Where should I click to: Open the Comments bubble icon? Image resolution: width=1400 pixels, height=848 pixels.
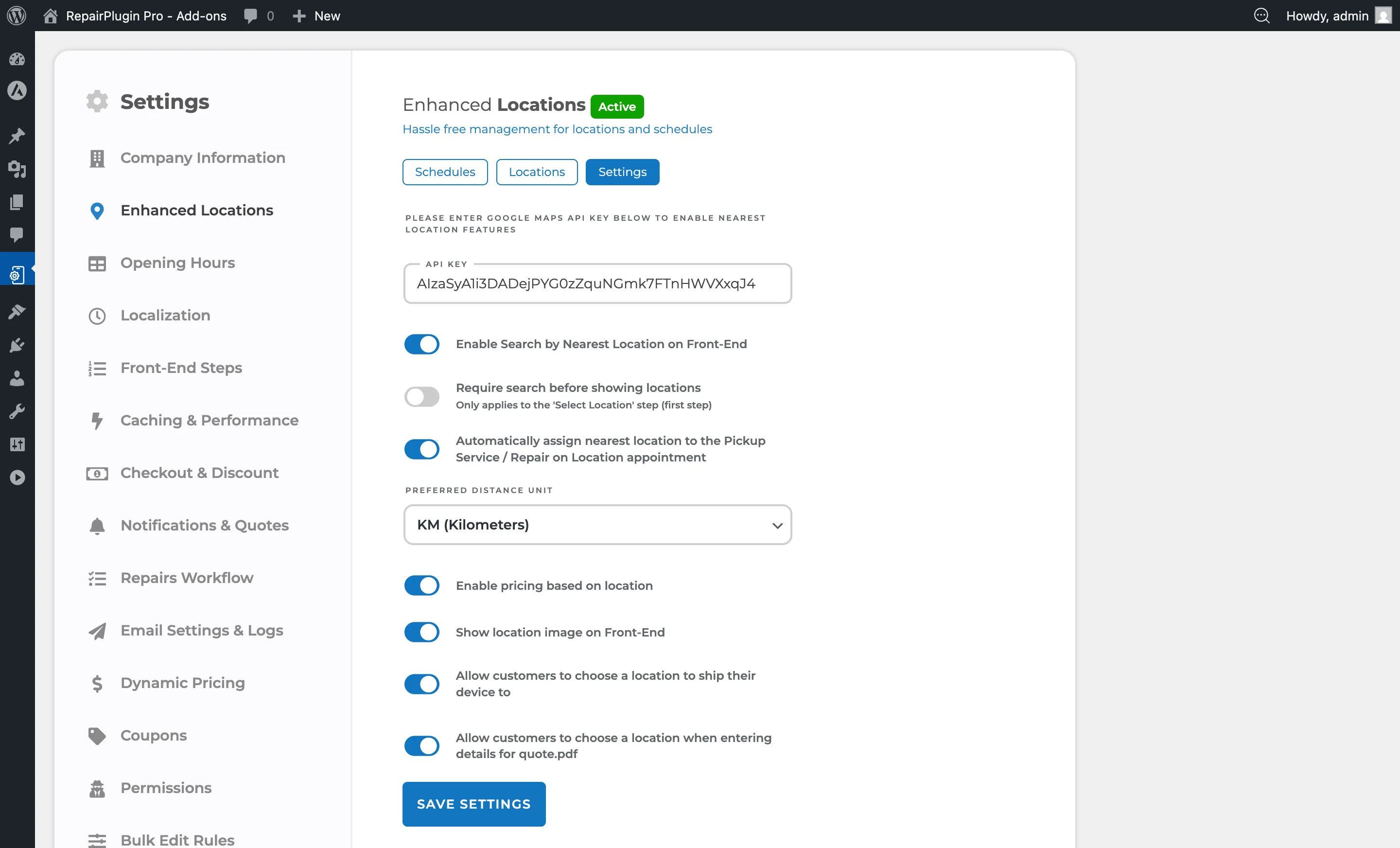(17, 235)
